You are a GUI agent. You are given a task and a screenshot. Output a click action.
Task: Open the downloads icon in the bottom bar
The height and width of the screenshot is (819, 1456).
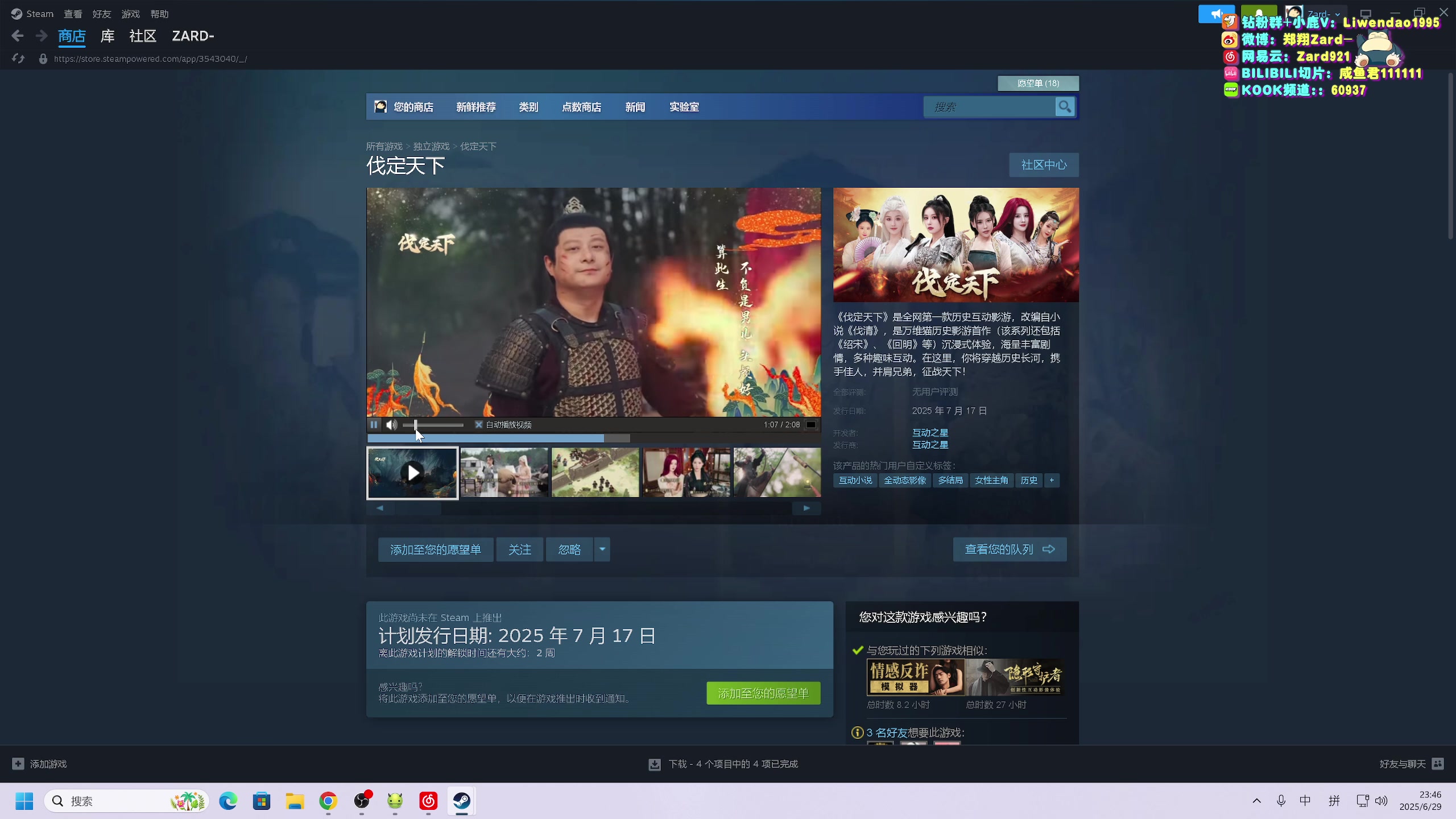click(x=655, y=764)
